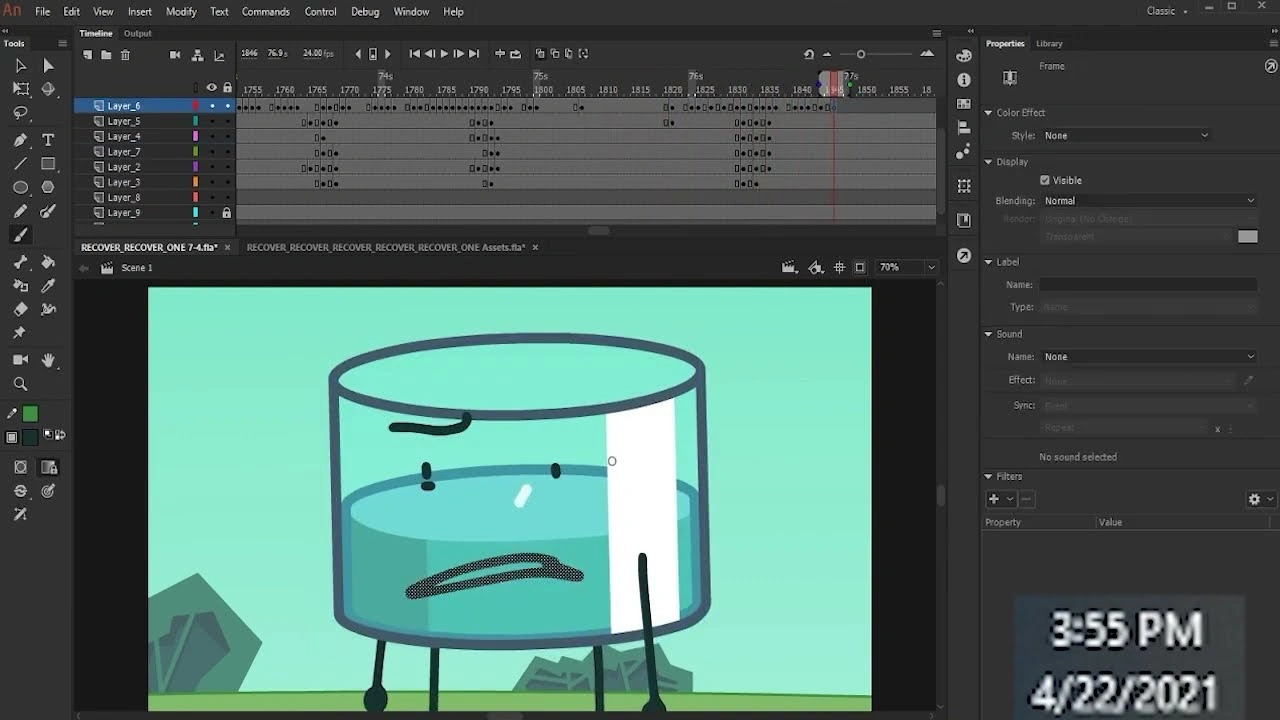Open the Color Effect Style dropdown
The width and height of the screenshot is (1280, 720).
[x=1126, y=136]
